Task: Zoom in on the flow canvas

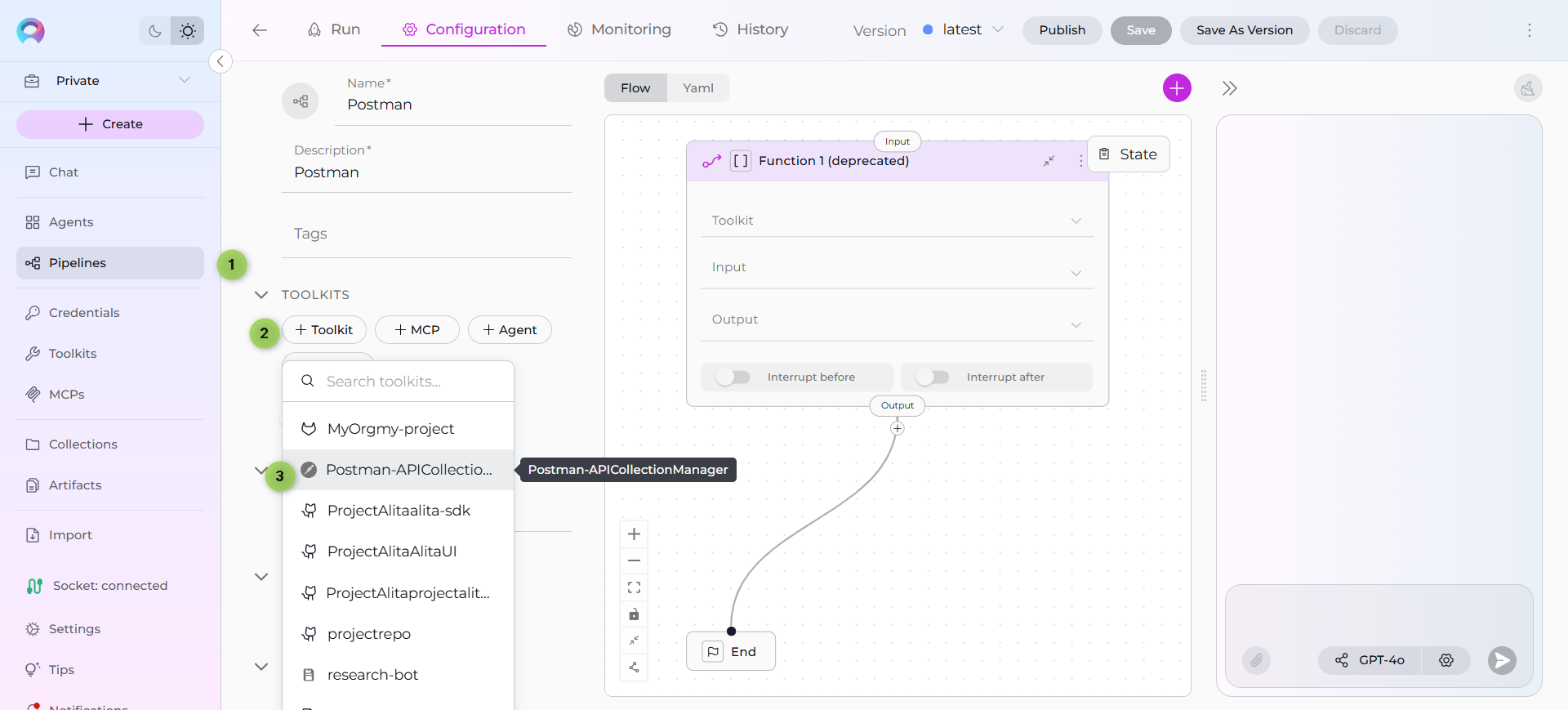Action: [634, 534]
